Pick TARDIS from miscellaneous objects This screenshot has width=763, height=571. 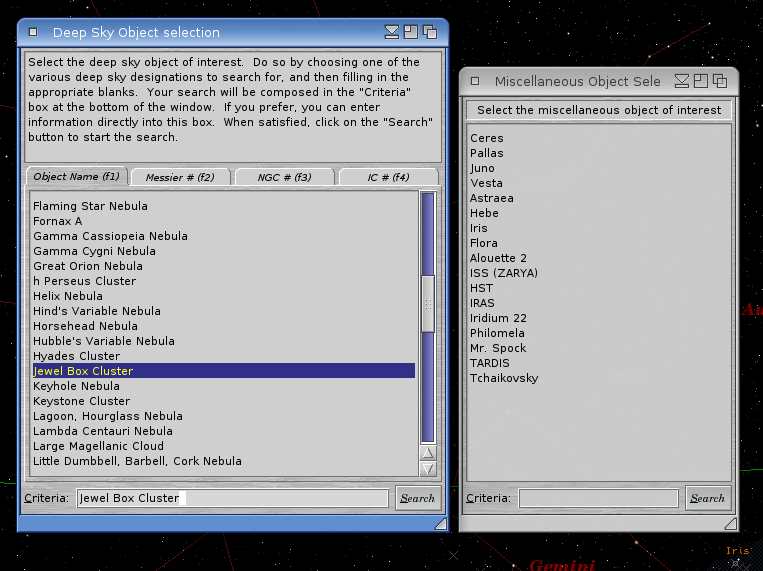coord(489,363)
